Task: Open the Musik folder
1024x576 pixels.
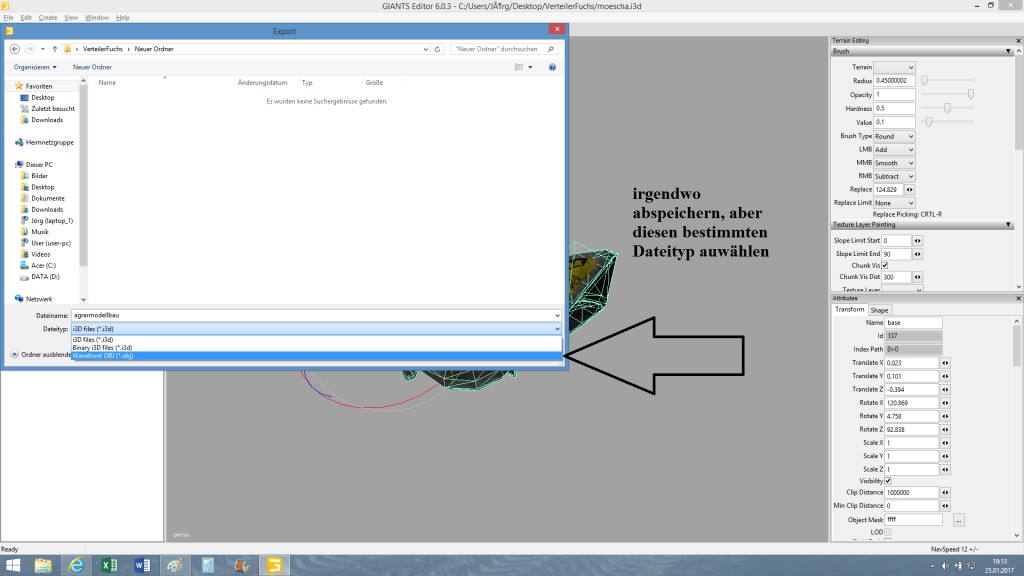Action: (x=40, y=232)
